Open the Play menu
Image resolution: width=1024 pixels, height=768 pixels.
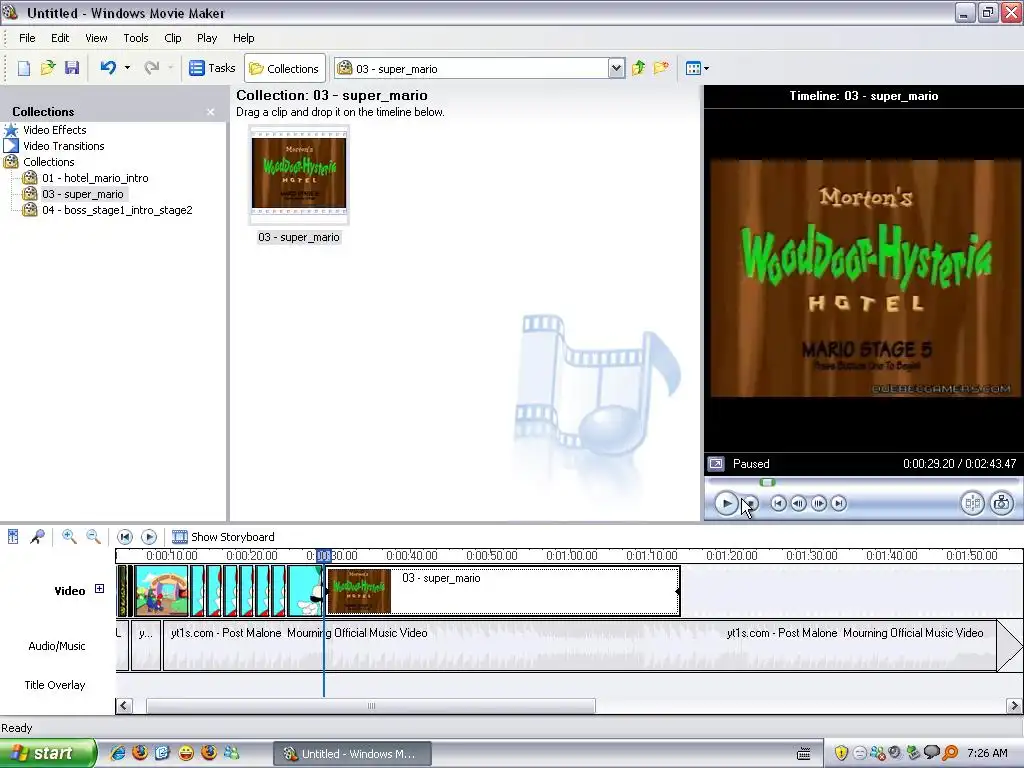click(207, 38)
